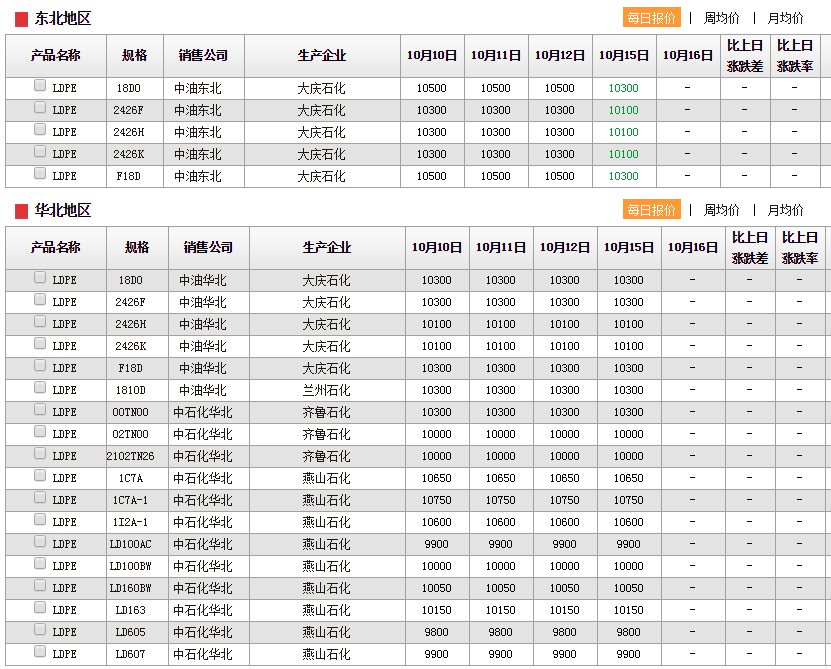
Task: Check the 华北地区 18D0 row checkbox
Action: 40,277
